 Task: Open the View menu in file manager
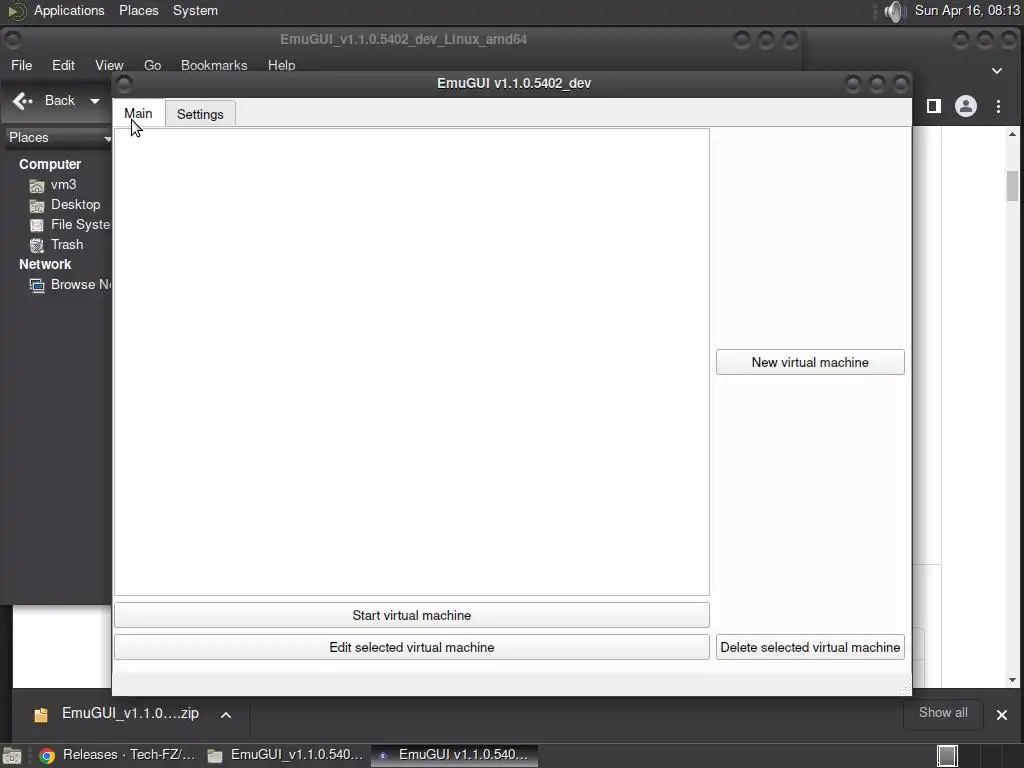pos(109,65)
